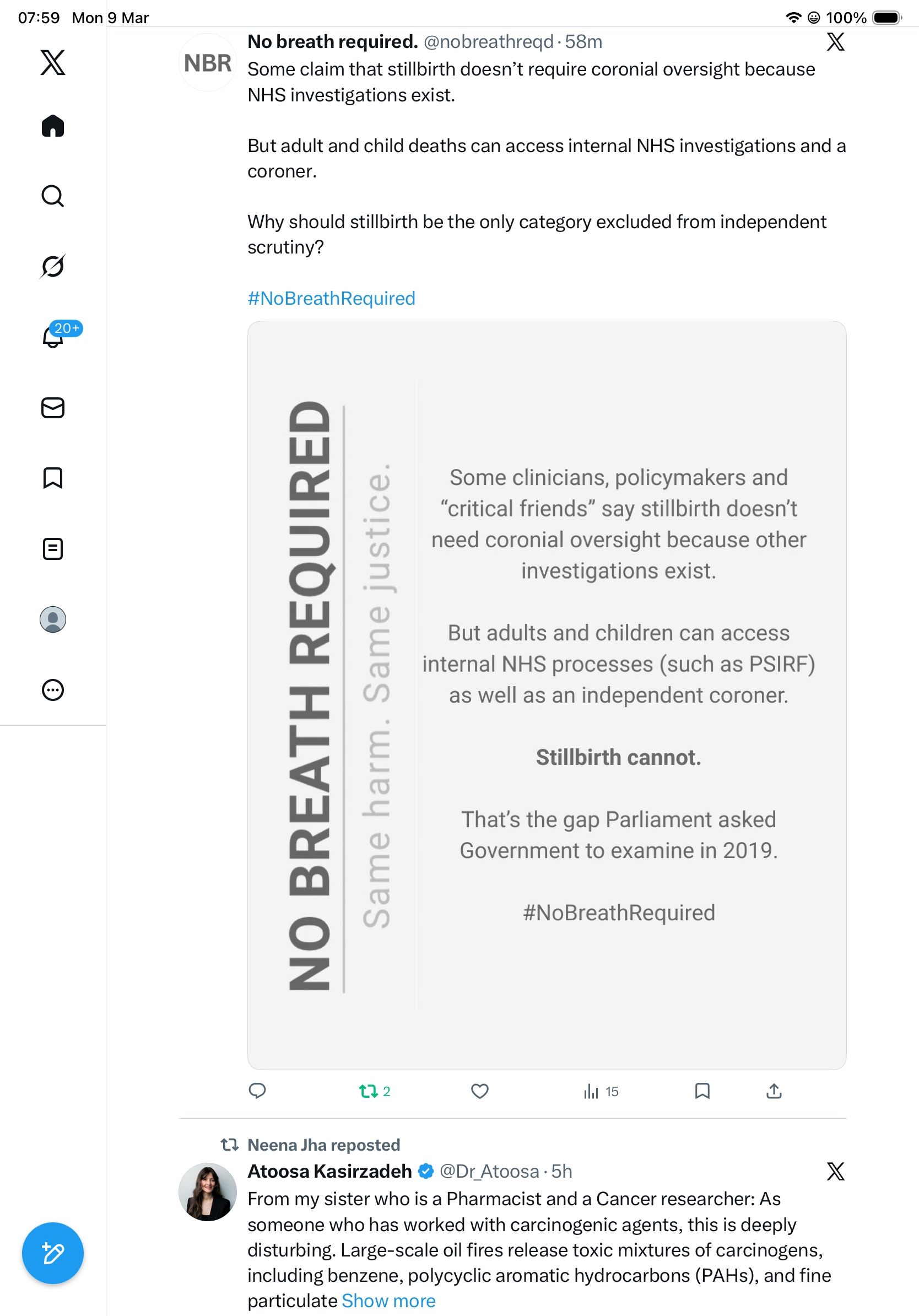The height and width of the screenshot is (1316, 919).
Task: Bookmark the No breath required post
Action: pyautogui.click(x=702, y=1091)
